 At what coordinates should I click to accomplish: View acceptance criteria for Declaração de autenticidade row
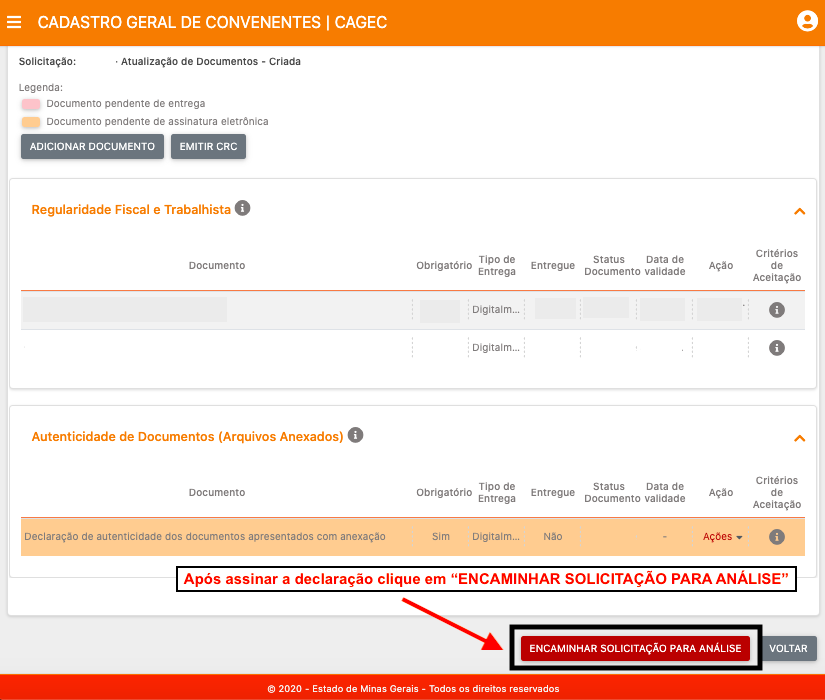click(x=776, y=537)
